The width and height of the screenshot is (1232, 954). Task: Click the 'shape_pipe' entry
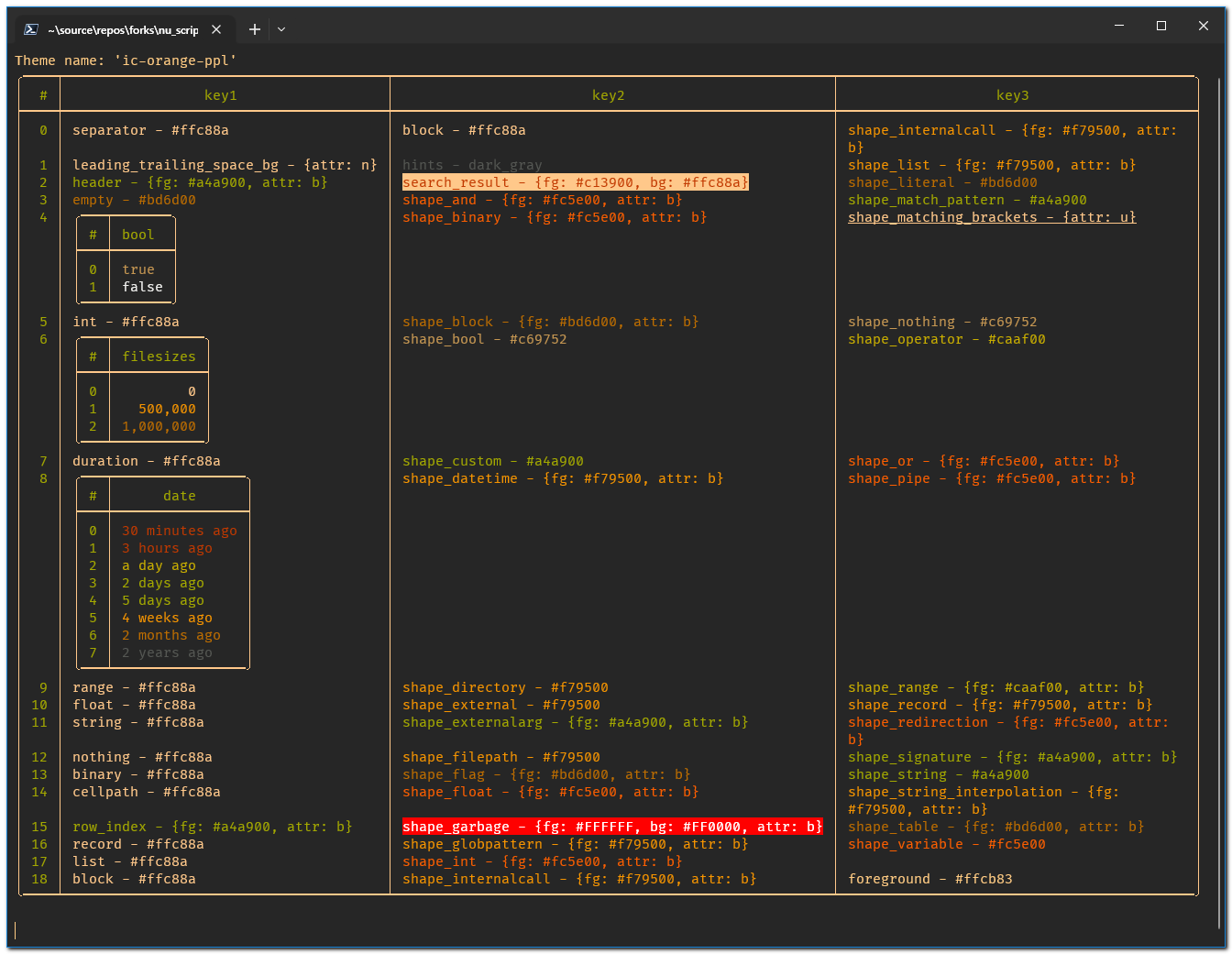click(992, 478)
